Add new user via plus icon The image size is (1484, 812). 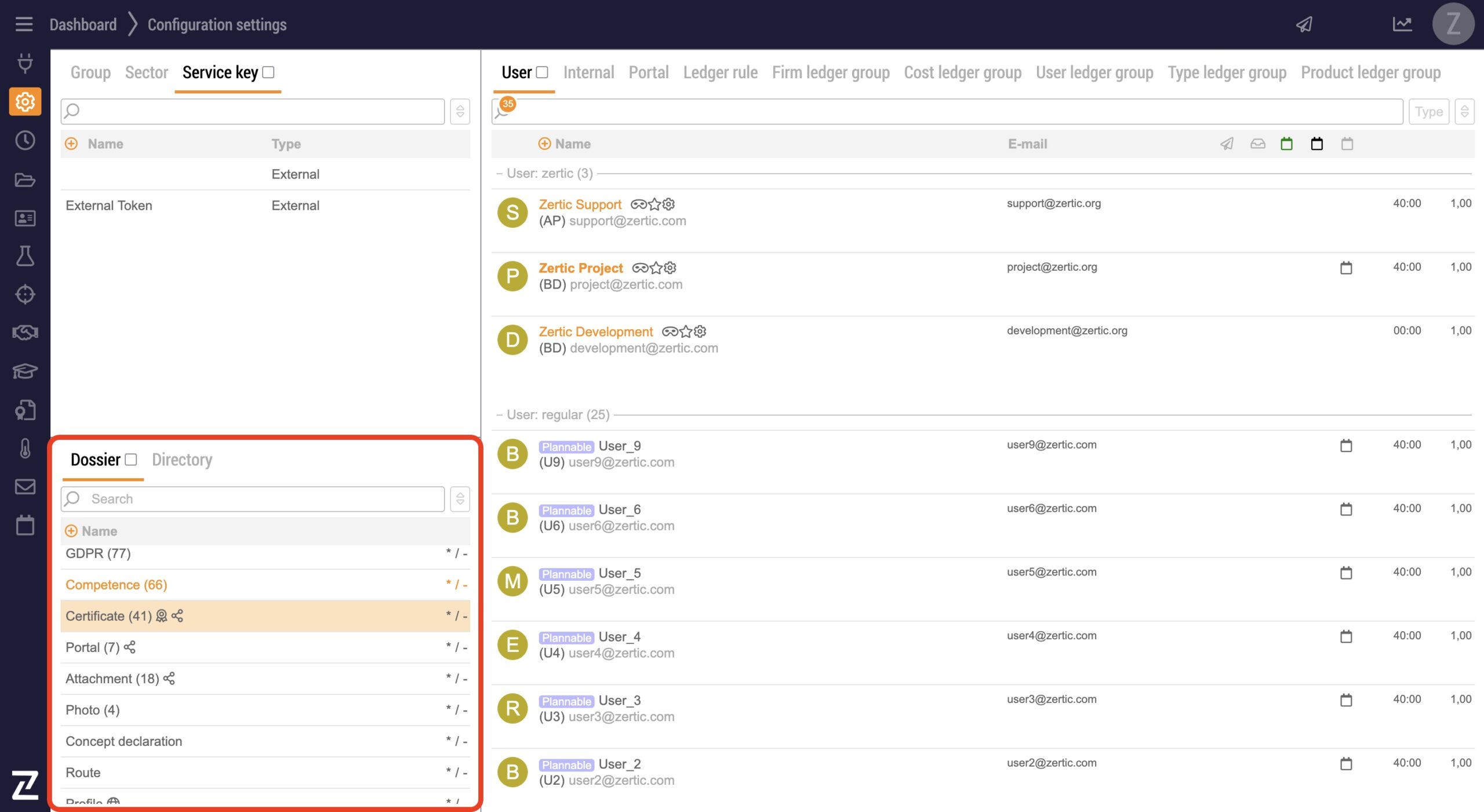544,144
